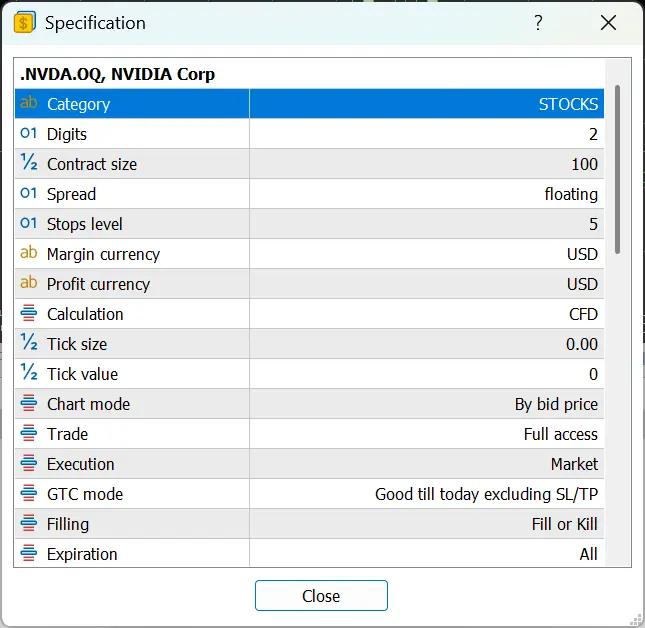This screenshot has height=628, width=645.
Task: Click the help question mark button
Action: point(538,23)
